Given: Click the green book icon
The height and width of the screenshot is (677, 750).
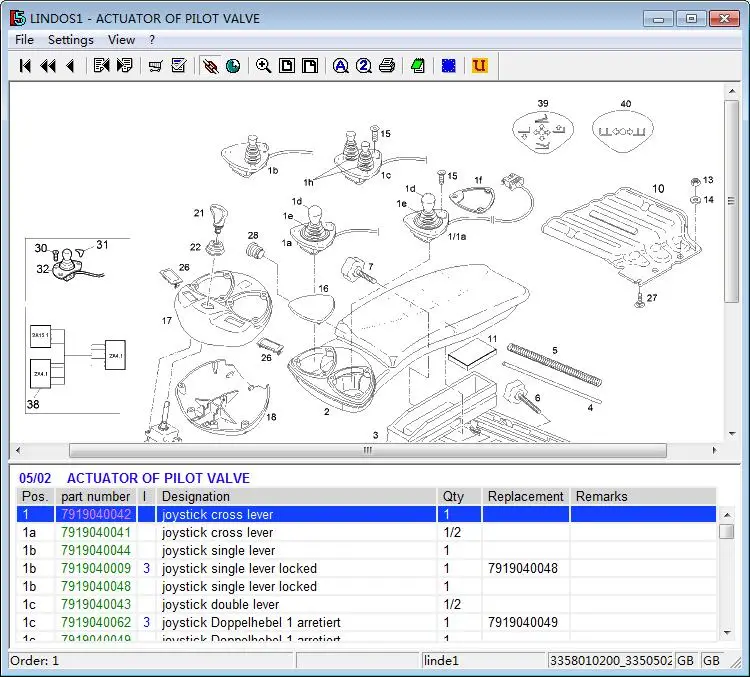Looking at the screenshot, I should pyautogui.click(x=417, y=66).
